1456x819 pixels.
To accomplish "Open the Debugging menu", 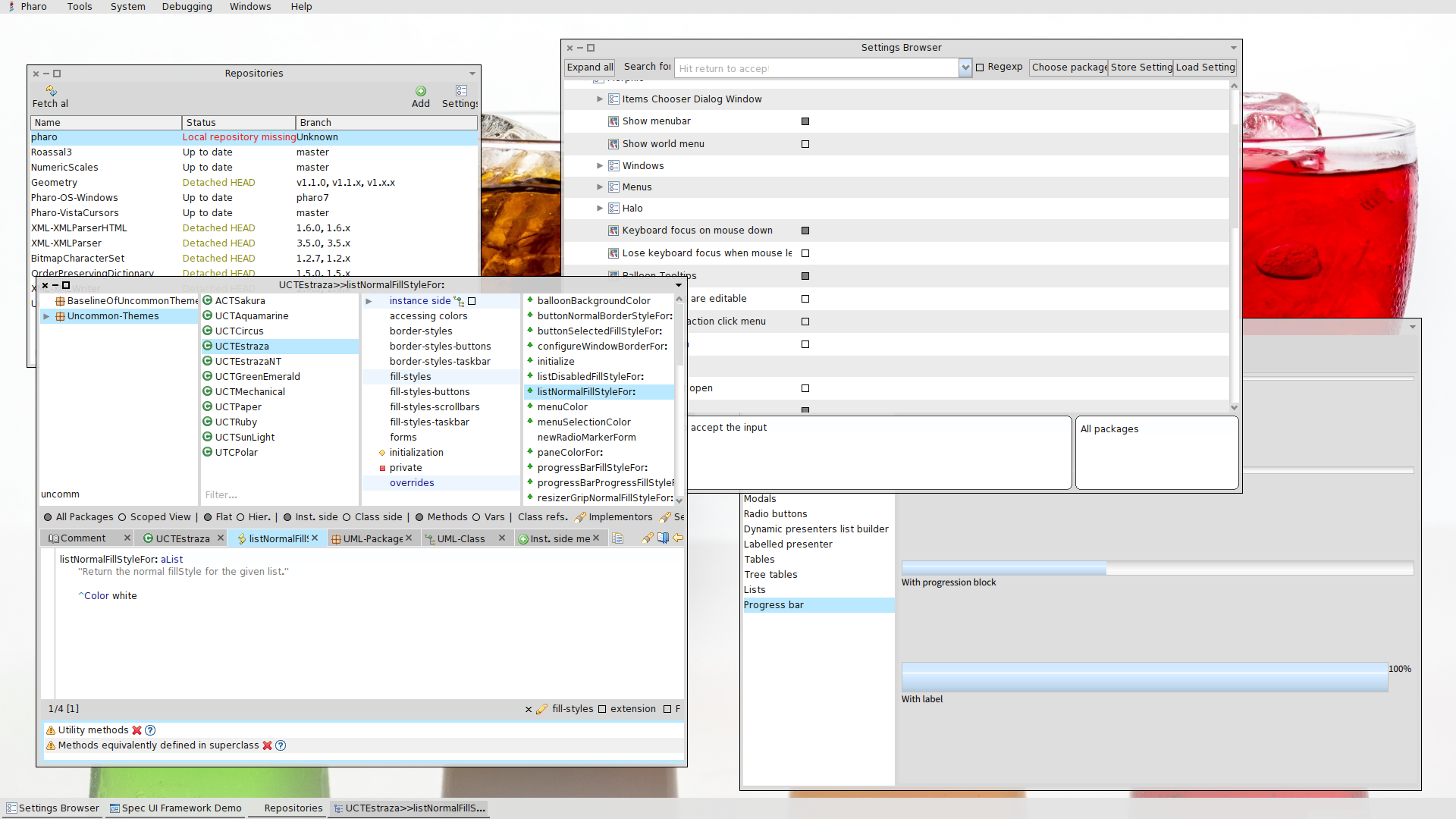I will (187, 7).
